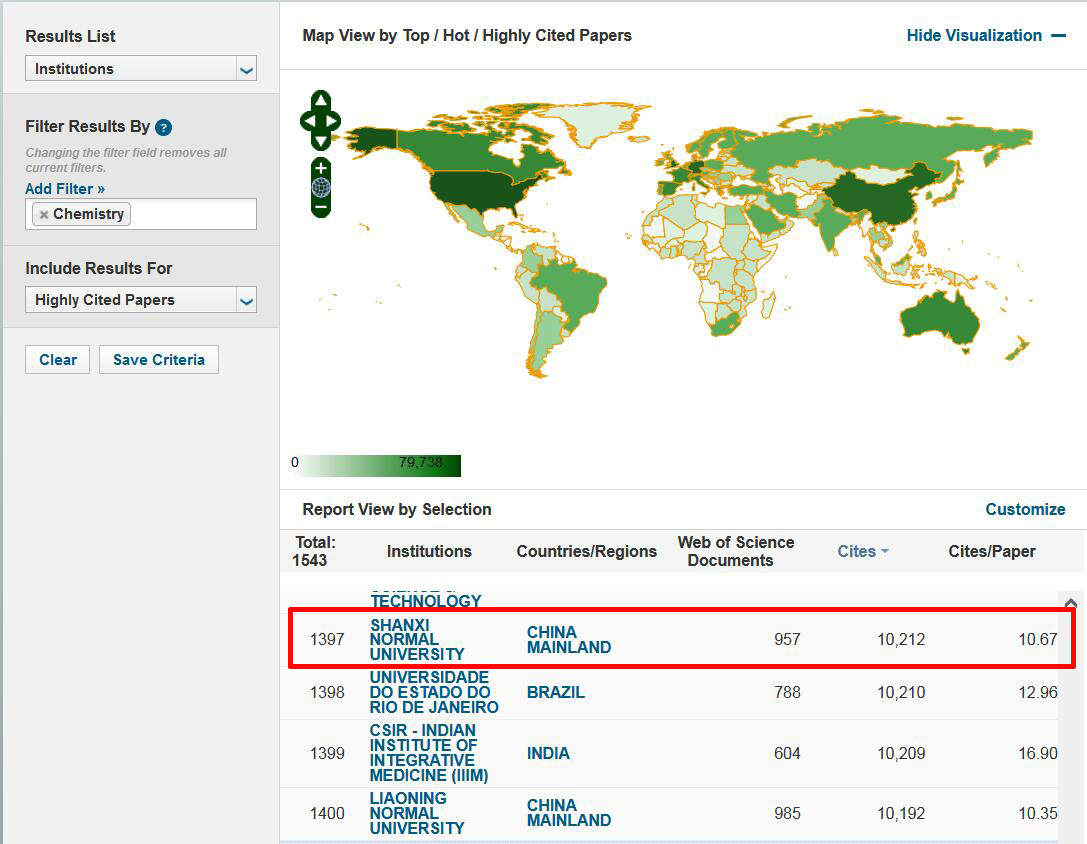The width and height of the screenshot is (1087, 844).
Task: Reset map view with globe icon
Action: [x=320, y=187]
